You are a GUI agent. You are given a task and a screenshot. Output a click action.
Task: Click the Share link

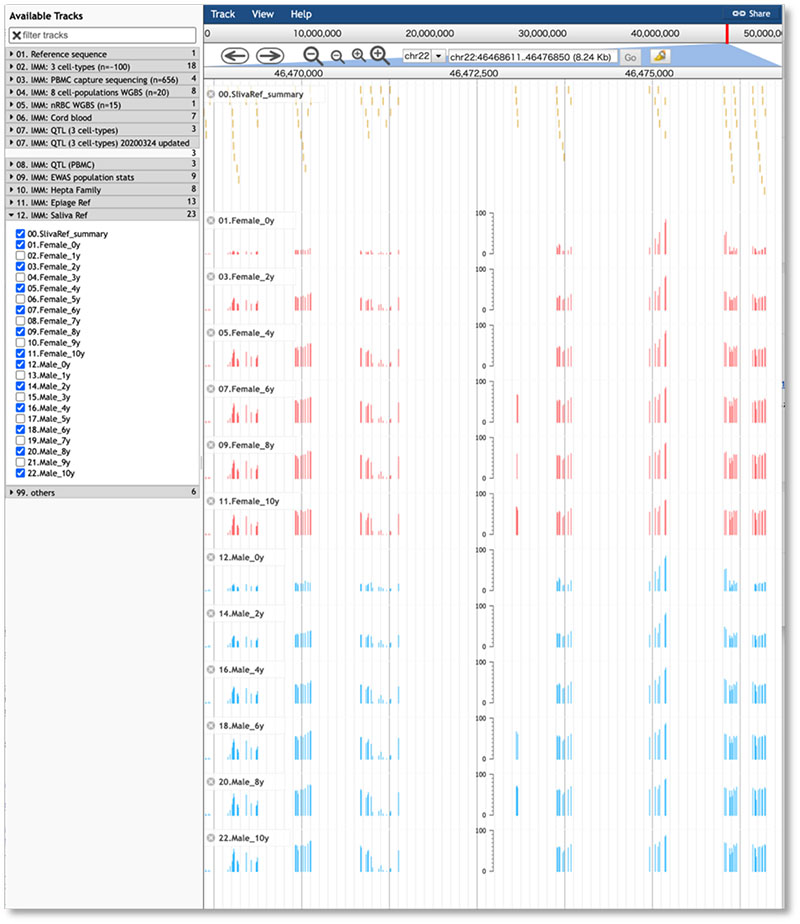752,14
